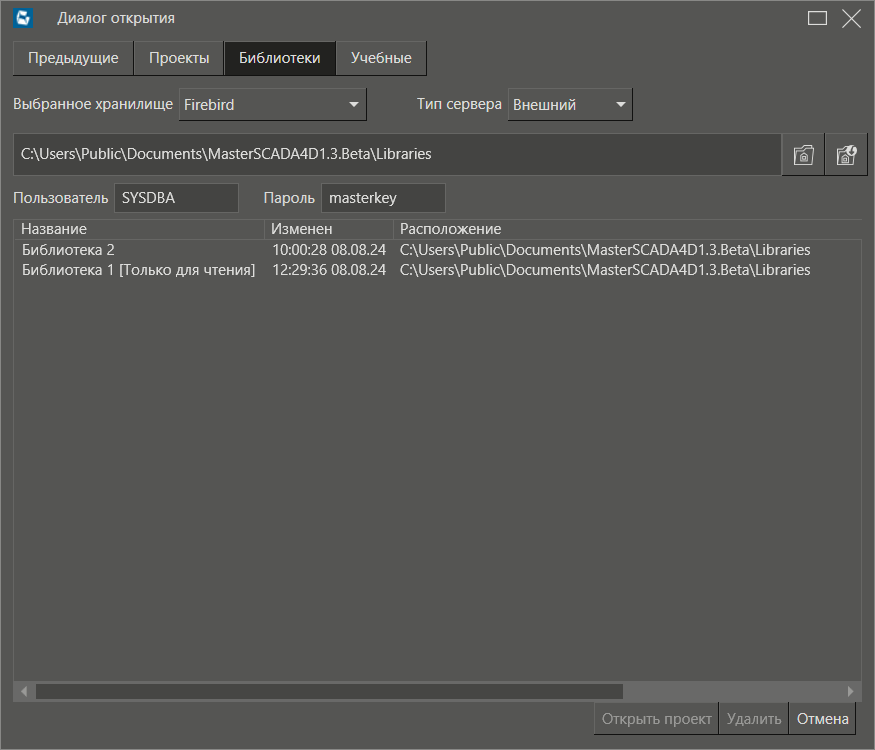
Task: Select the Библиотеки tab
Action: (x=280, y=58)
